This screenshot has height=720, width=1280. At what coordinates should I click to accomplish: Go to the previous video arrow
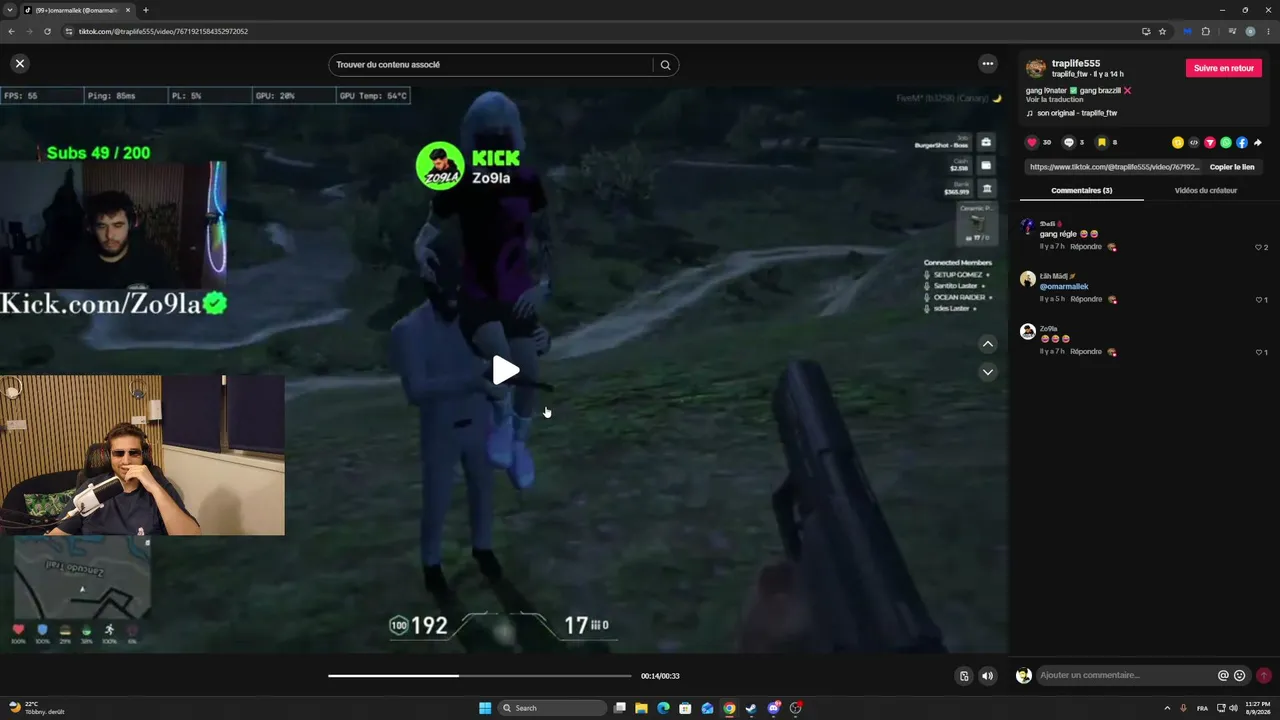[x=988, y=344]
